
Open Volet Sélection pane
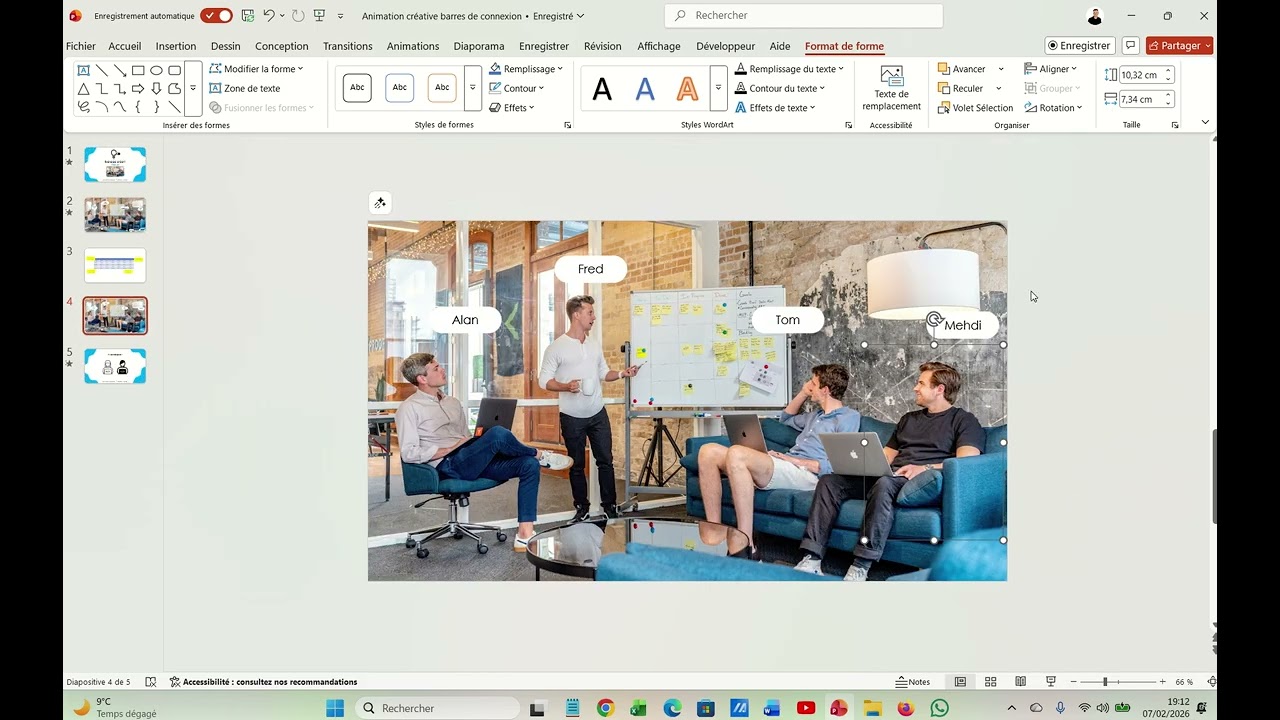click(x=975, y=108)
